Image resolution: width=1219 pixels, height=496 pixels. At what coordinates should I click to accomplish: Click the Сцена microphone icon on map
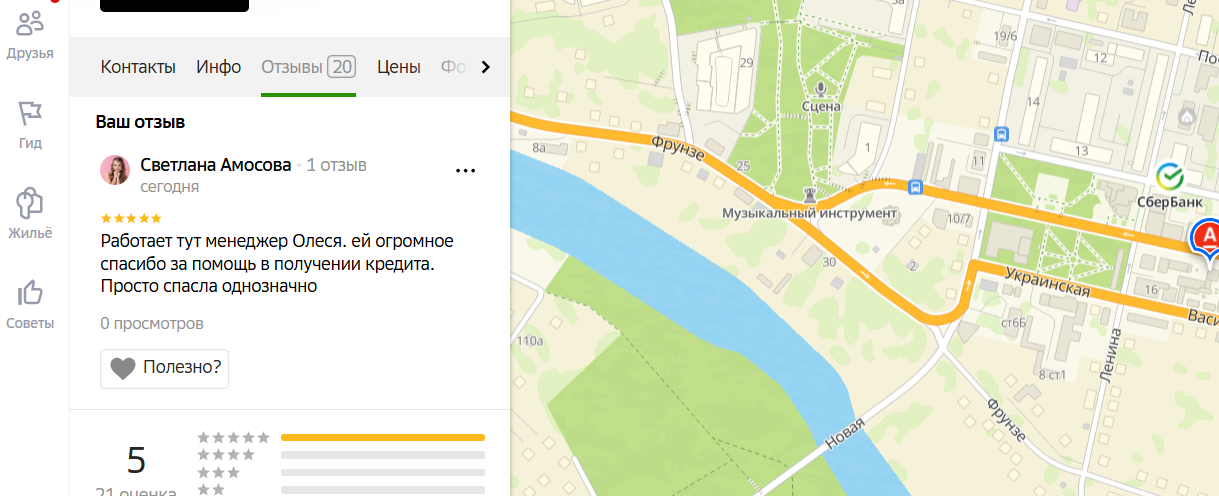pyautogui.click(x=821, y=89)
